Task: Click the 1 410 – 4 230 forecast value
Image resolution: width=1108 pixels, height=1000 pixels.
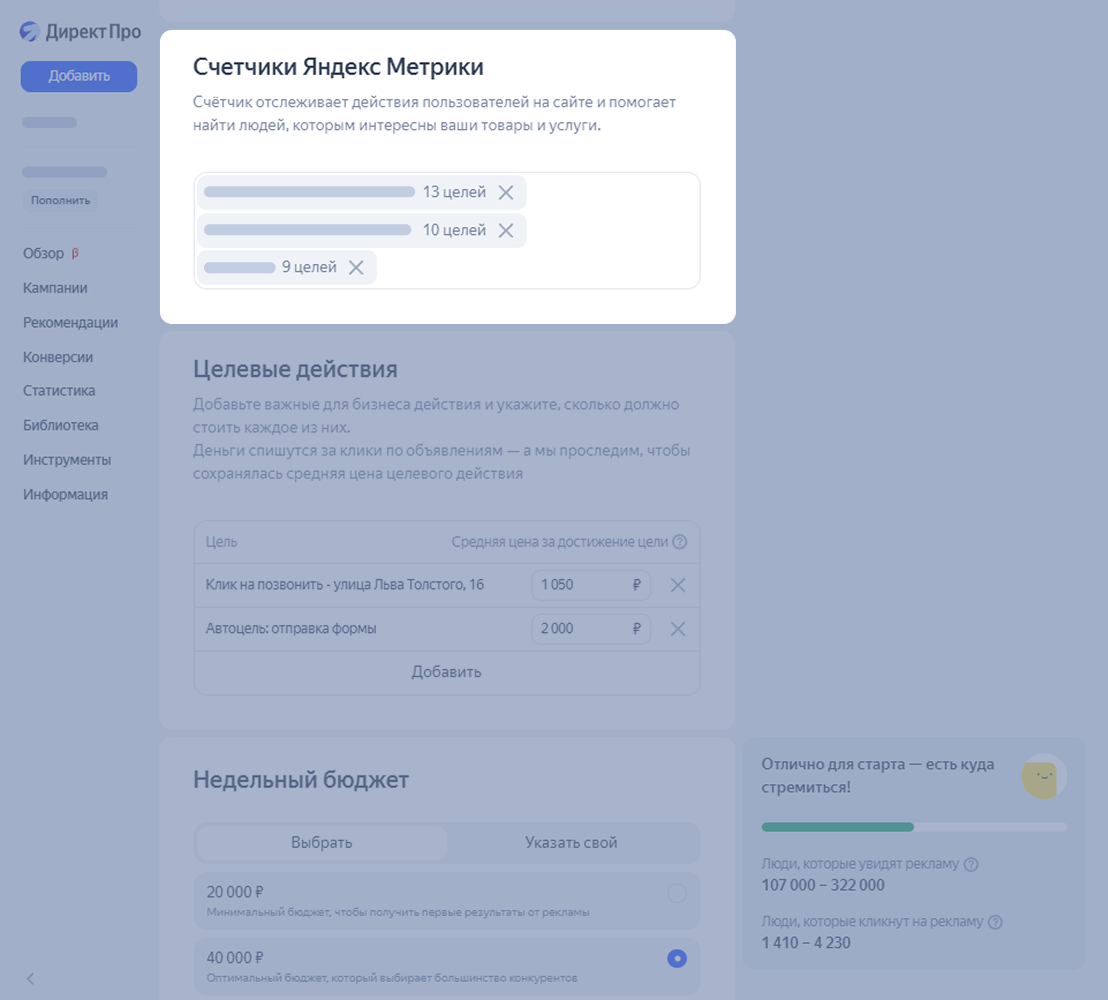Action: [806, 943]
